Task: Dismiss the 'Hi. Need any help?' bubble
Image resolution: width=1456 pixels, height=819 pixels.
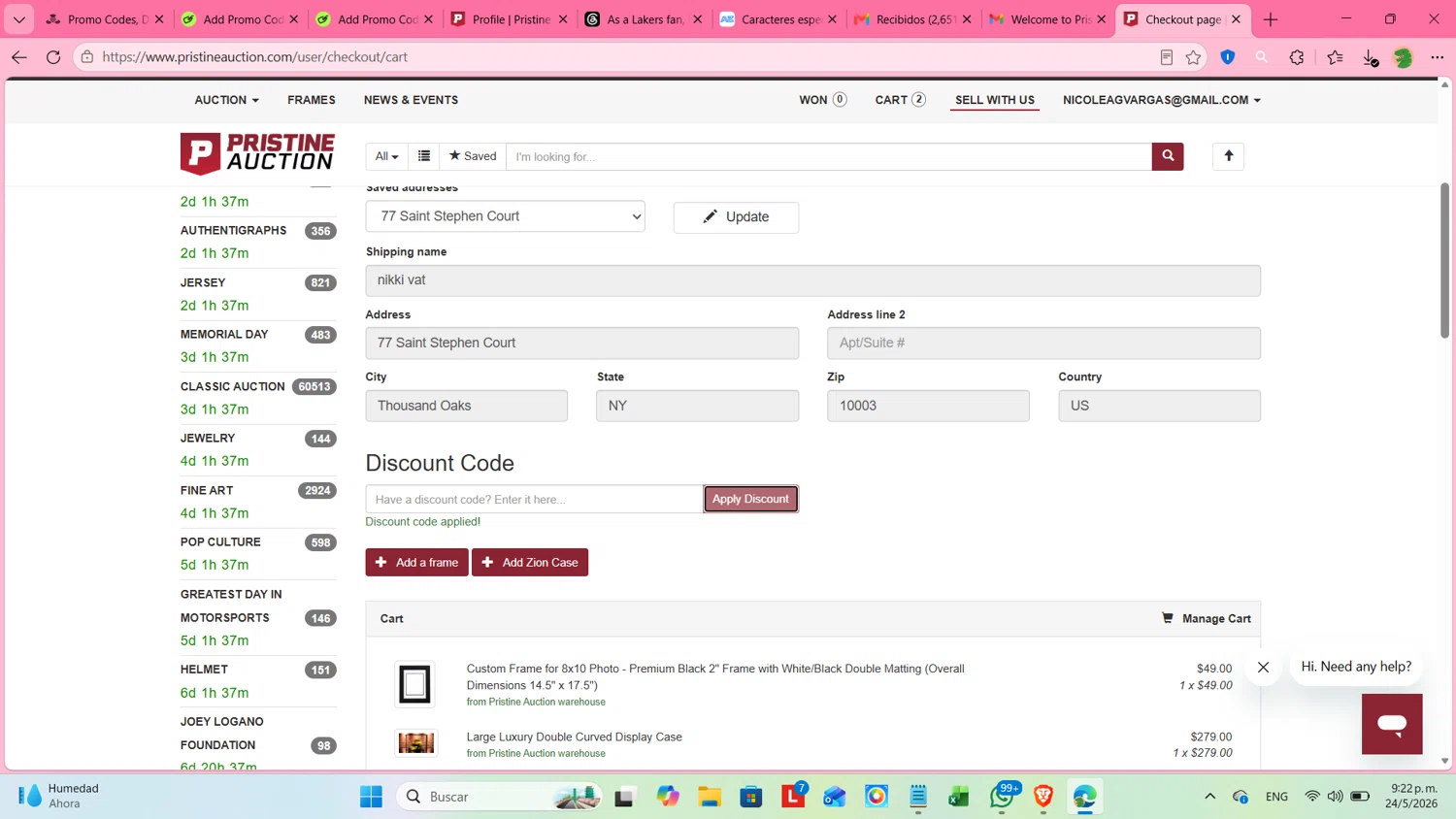Action: 1263,668
